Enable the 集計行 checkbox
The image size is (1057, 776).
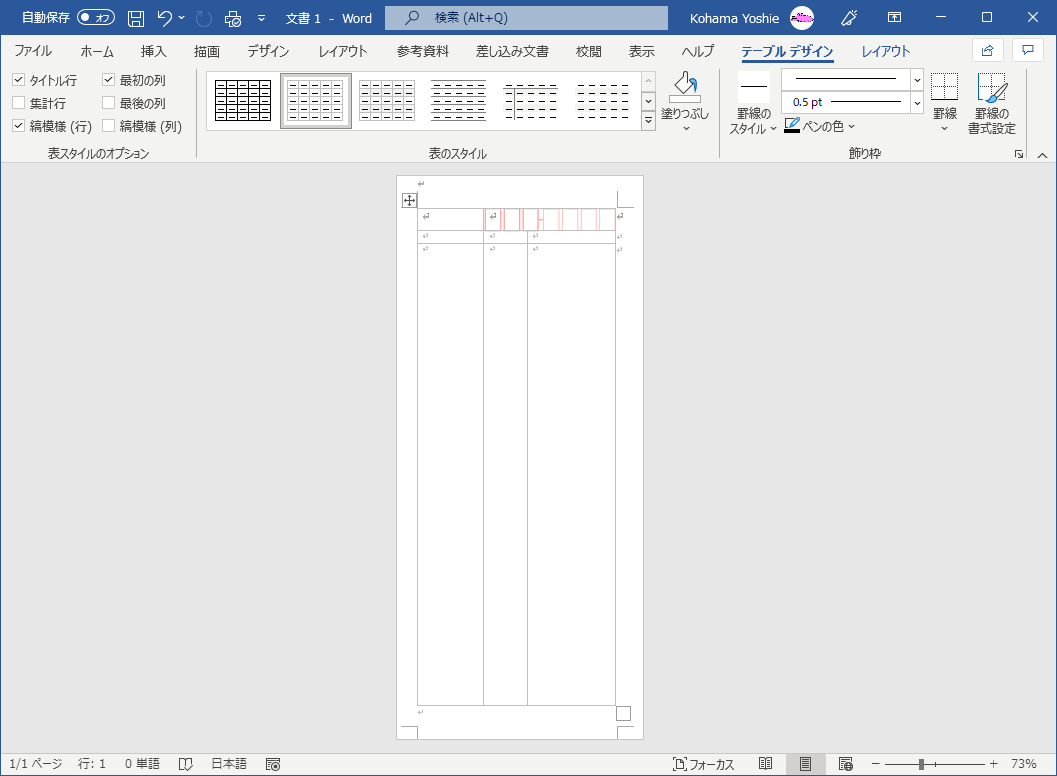pos(19,103)
